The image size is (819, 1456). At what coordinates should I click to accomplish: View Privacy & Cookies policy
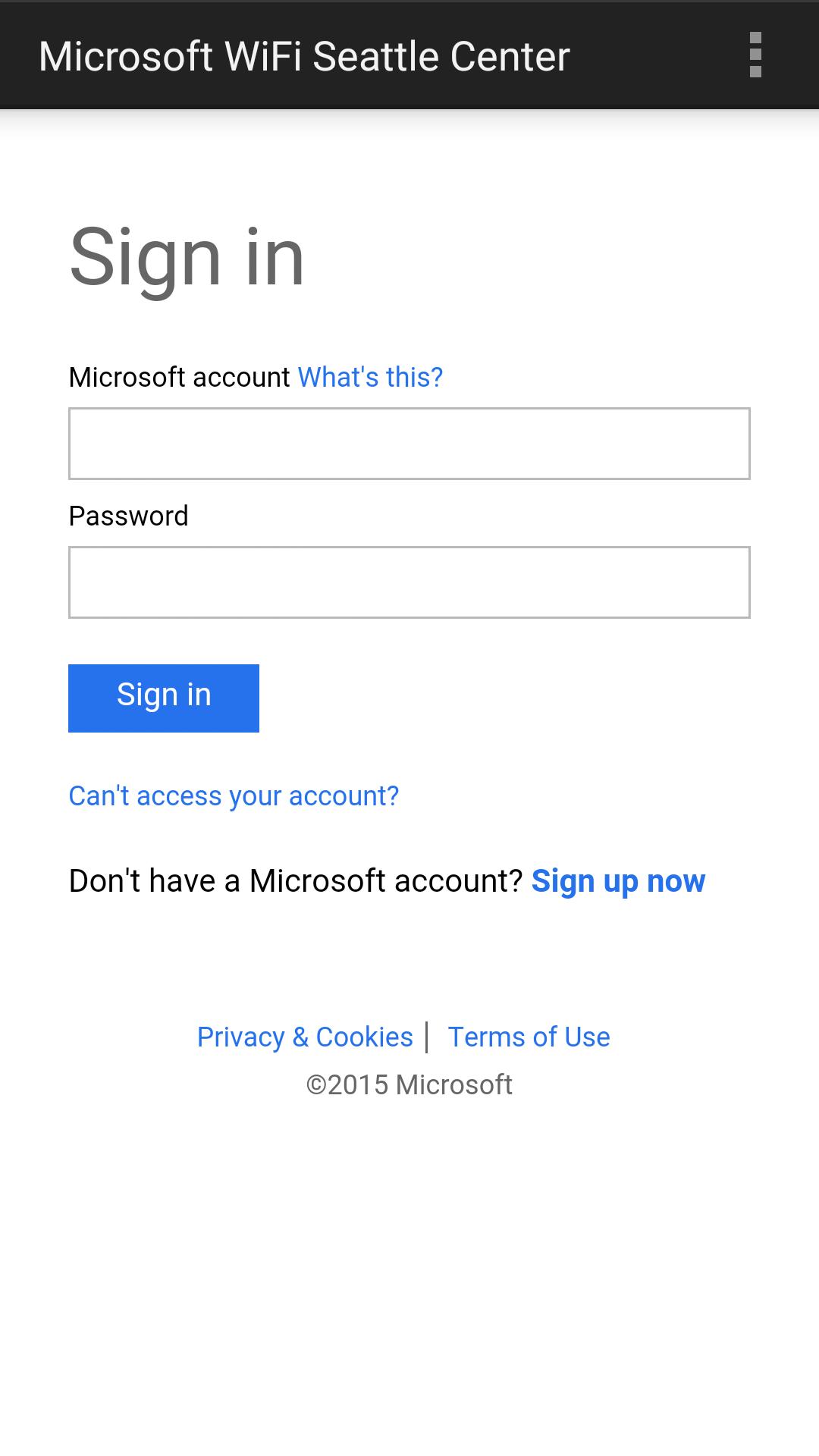pos(304,1036)
